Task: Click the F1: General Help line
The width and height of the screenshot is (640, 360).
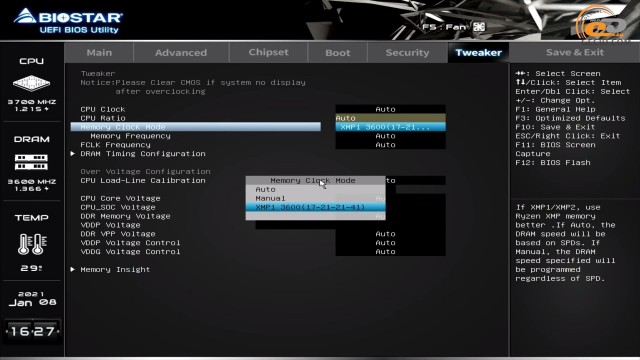Action: 555,109
